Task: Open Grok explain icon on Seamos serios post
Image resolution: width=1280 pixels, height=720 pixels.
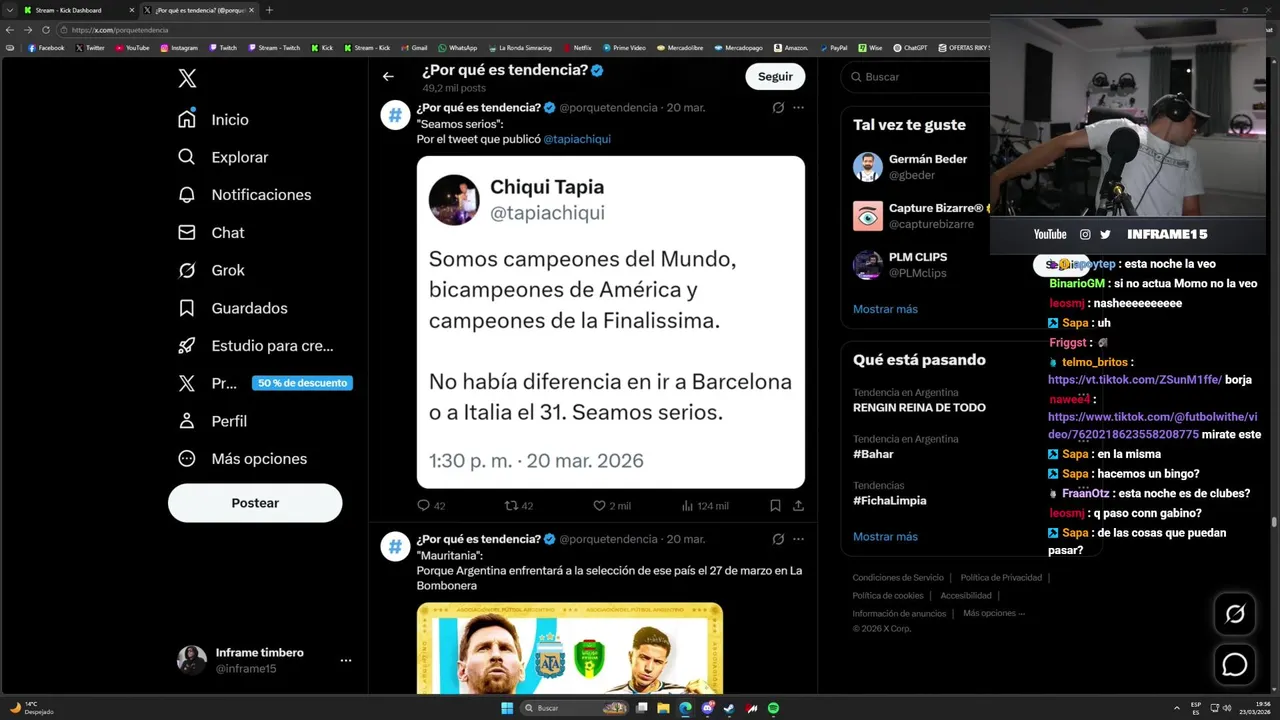Action: (778, 107)
